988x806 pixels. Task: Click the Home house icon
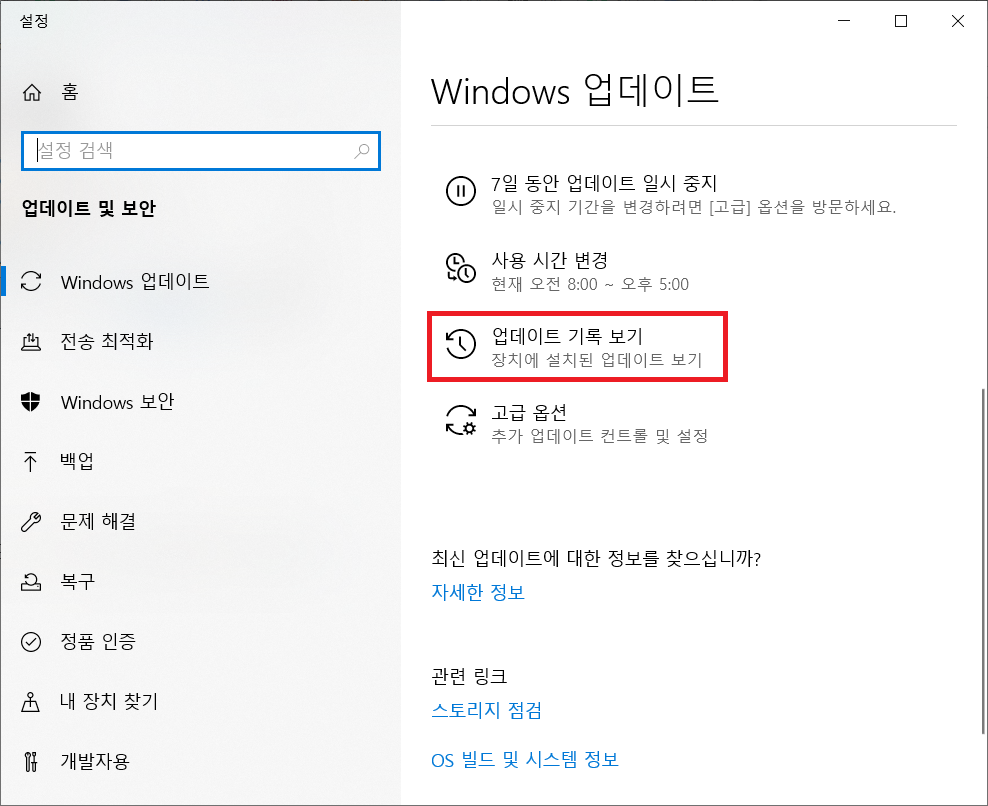point(32,93)
